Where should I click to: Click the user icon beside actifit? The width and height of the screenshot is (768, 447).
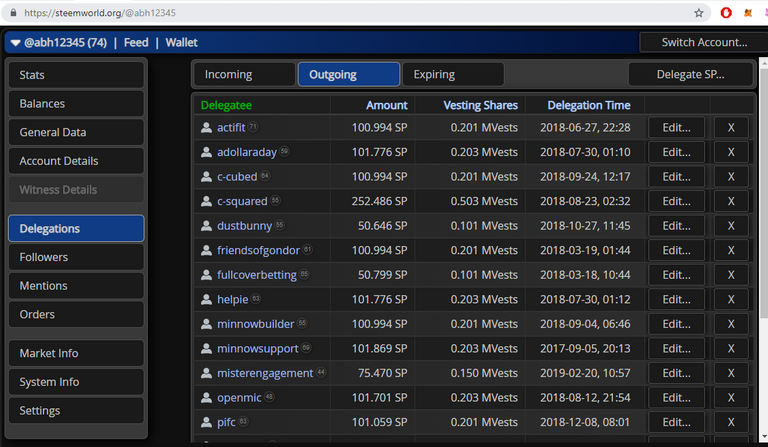(x=206, y=127)
